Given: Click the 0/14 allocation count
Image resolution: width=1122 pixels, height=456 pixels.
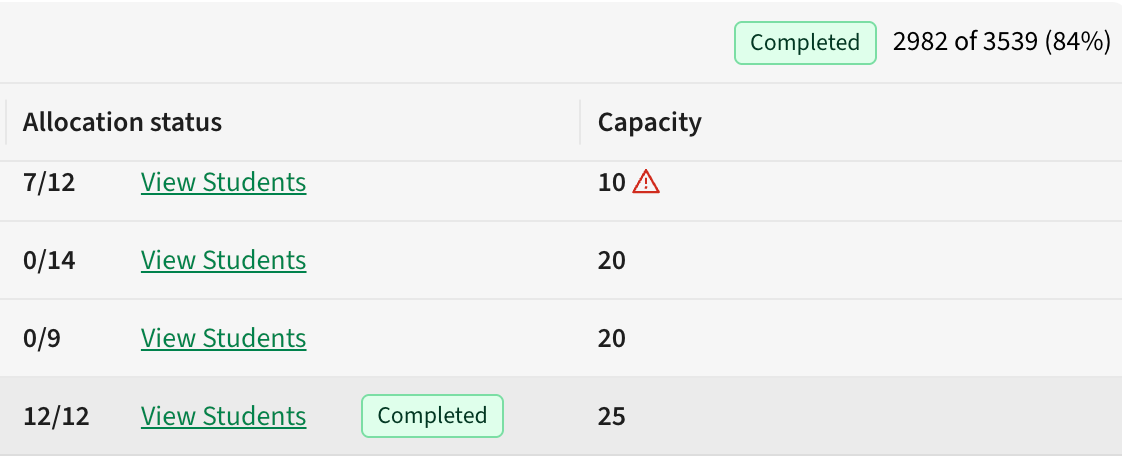Looking at the screenshot, I should click(x=49, y=260).
